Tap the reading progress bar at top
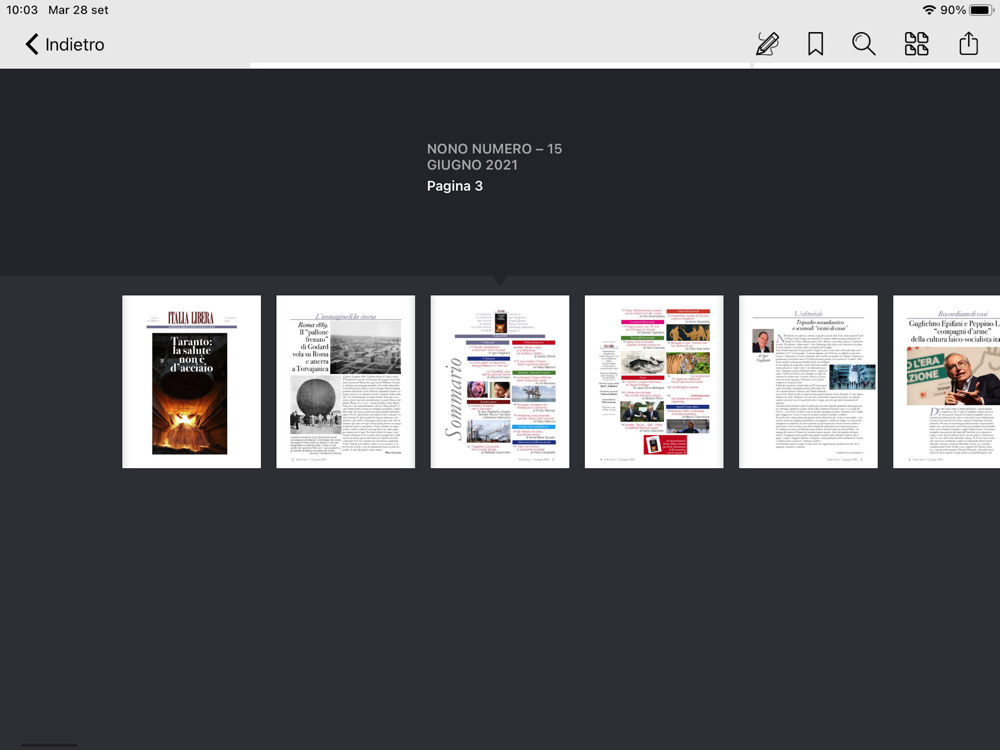Screen dimensions: 1000x750 pyautogui.click(x=500, y=65)
